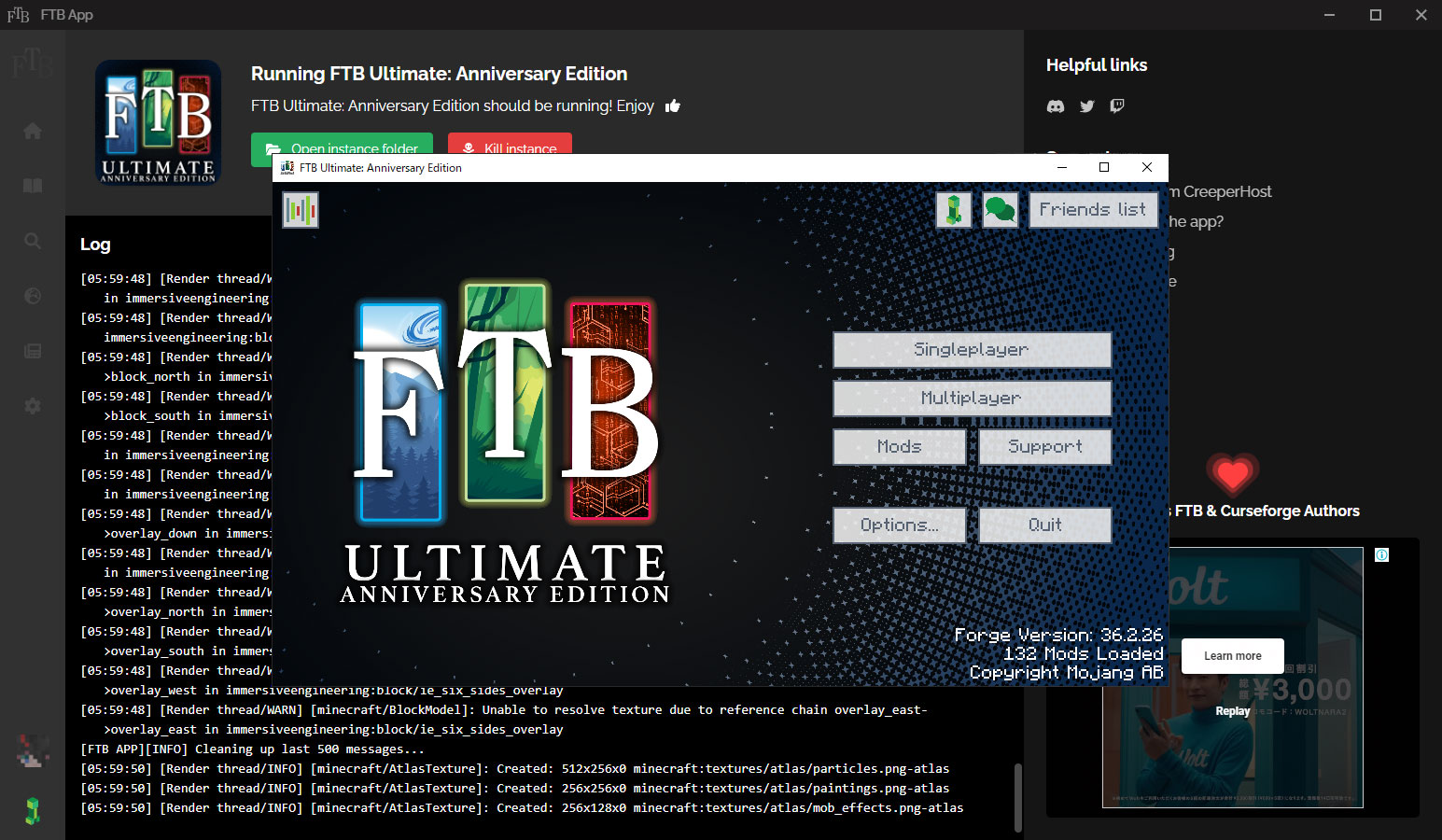Click Learn more on the advertisement
The height and width of the screenshot is (840, 1442).
point(1232,656)
